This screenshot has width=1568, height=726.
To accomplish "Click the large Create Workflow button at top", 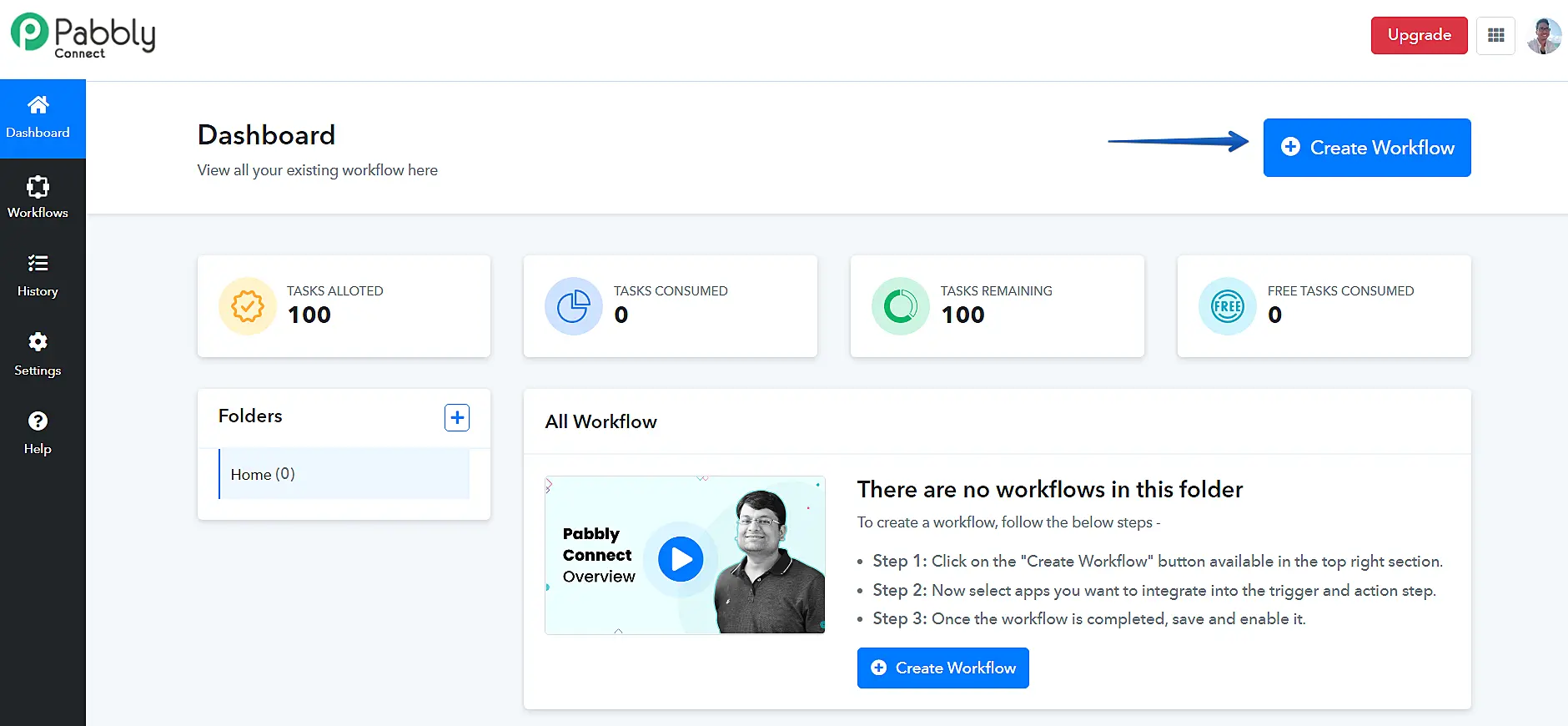I will tap(1366, 148).
